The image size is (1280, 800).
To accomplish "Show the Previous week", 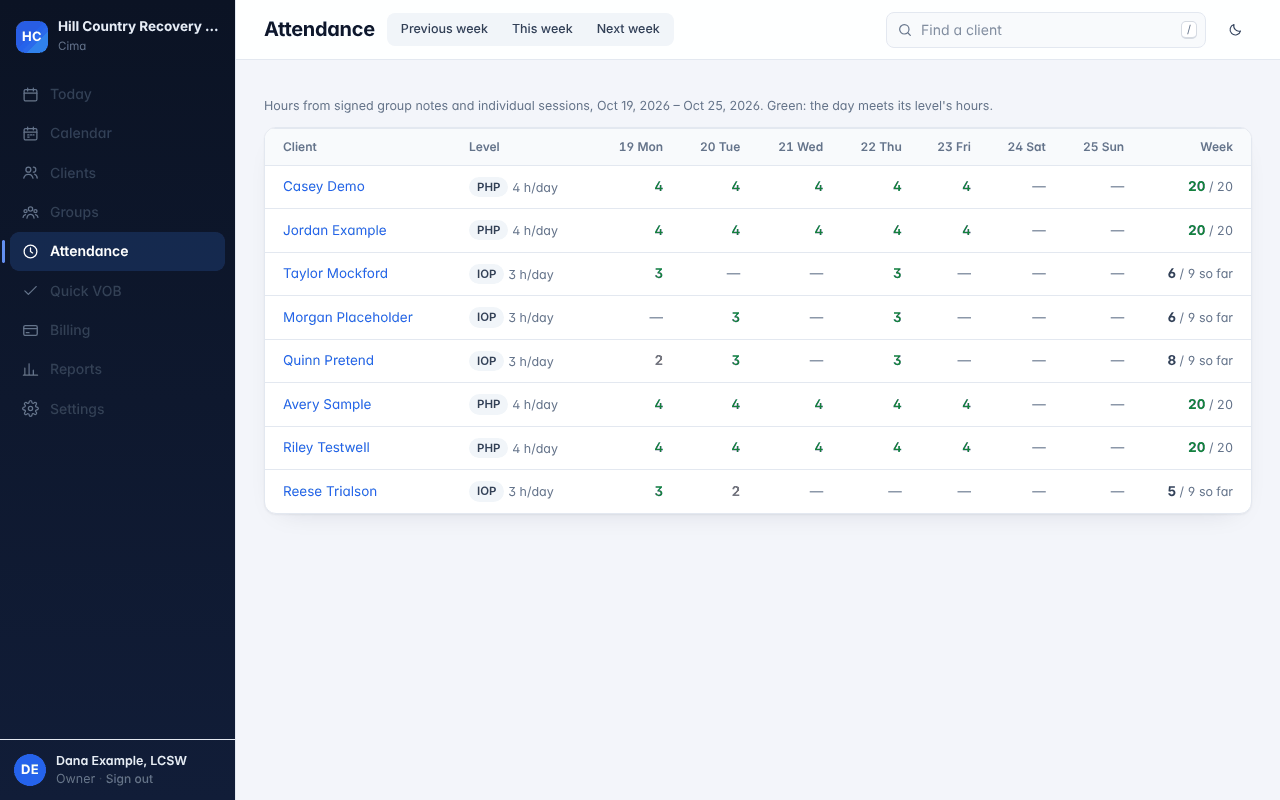I will [x=444, y=29].
